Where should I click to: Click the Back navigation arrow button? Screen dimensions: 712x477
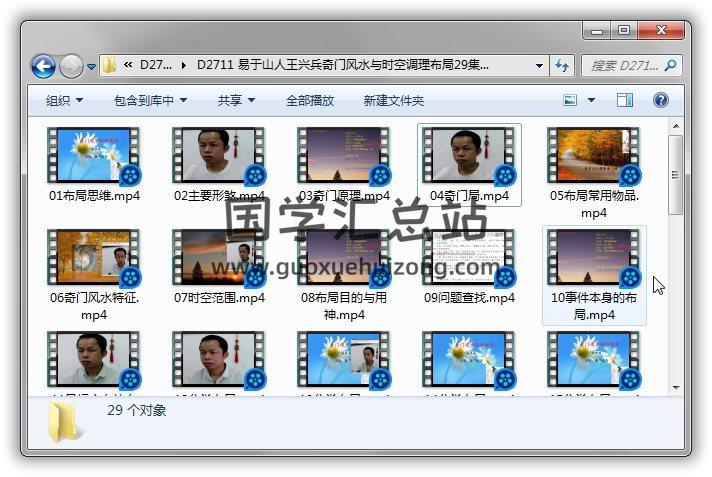[43, 66]
